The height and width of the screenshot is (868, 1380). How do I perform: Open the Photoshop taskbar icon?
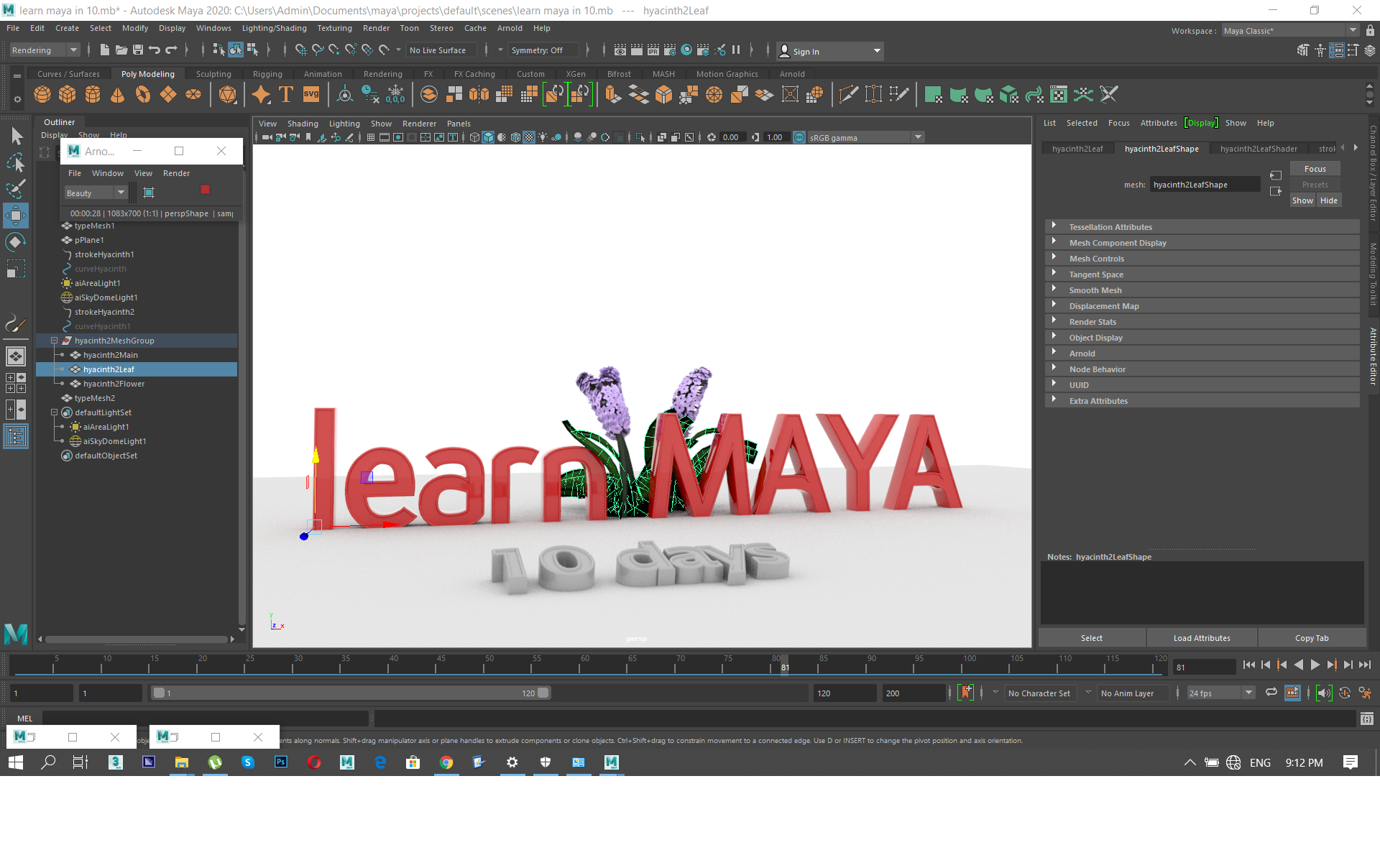tap(281, 762)
